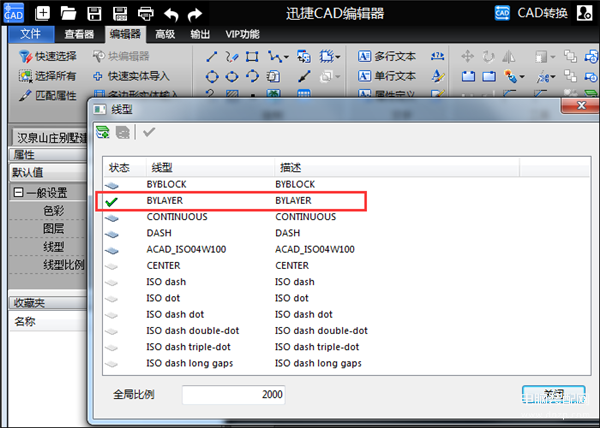Click the delete linetype icon in dialog
Screen dimensions: 600x428
(122, 132)
